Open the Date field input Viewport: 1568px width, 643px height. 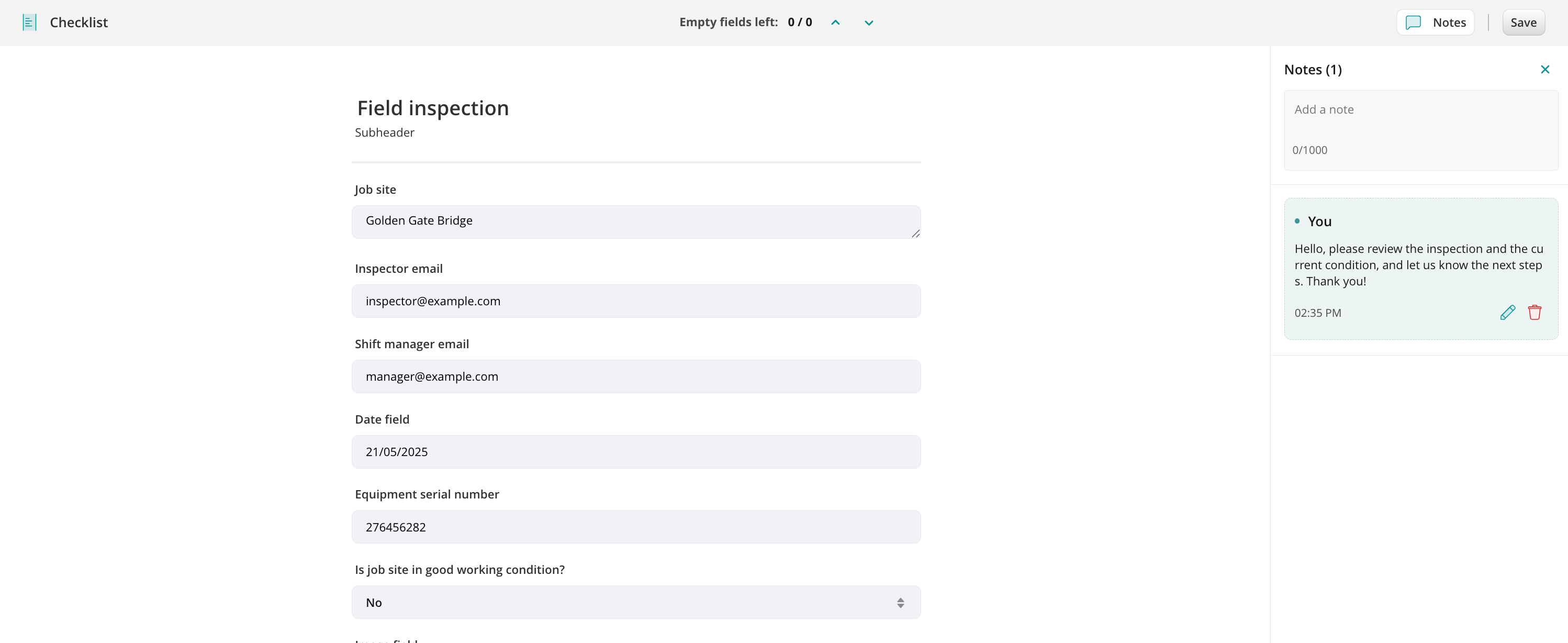(x=635, y=452)
